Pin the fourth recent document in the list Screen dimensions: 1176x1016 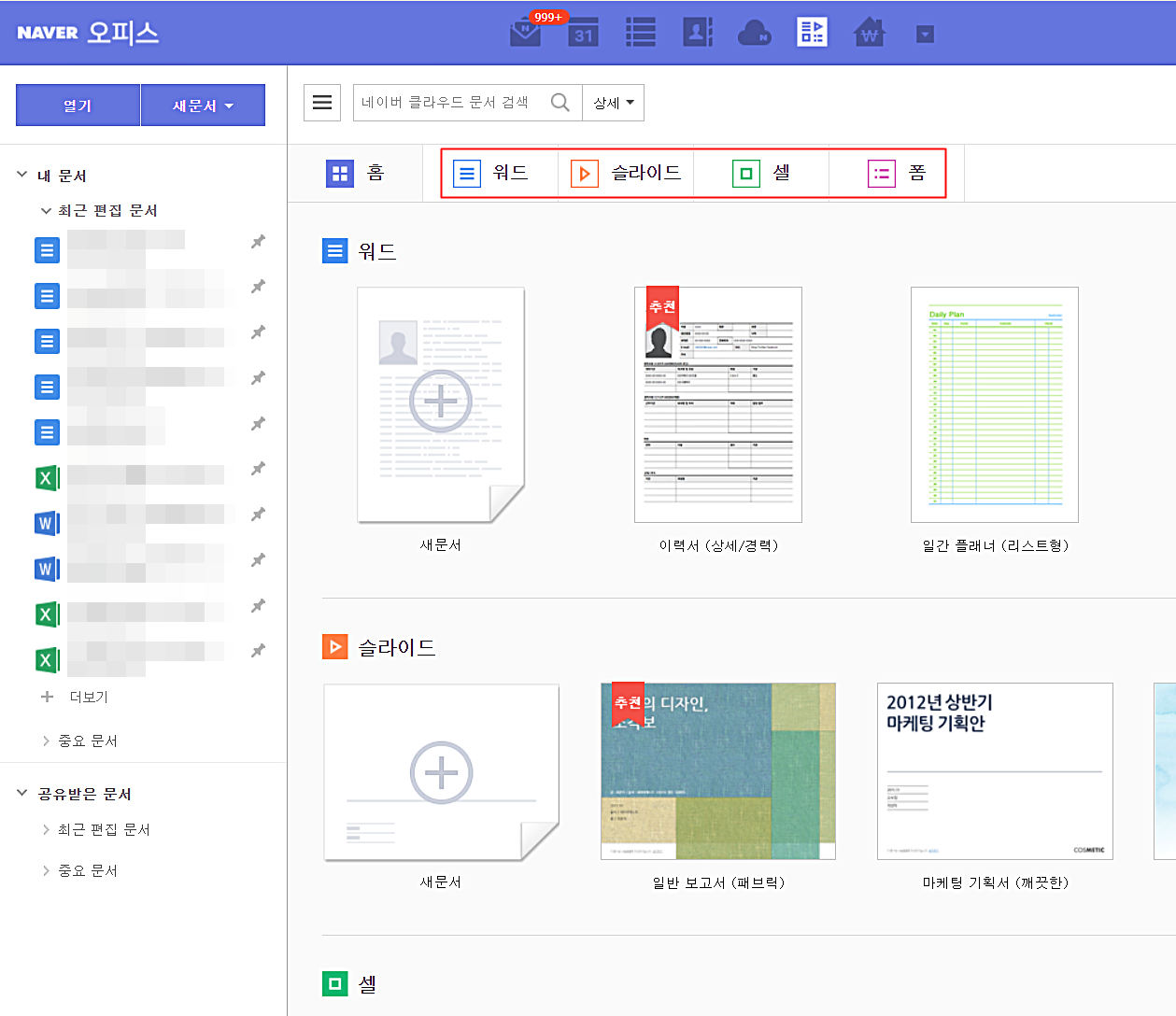pyautogui.click(x=258, y=378)
